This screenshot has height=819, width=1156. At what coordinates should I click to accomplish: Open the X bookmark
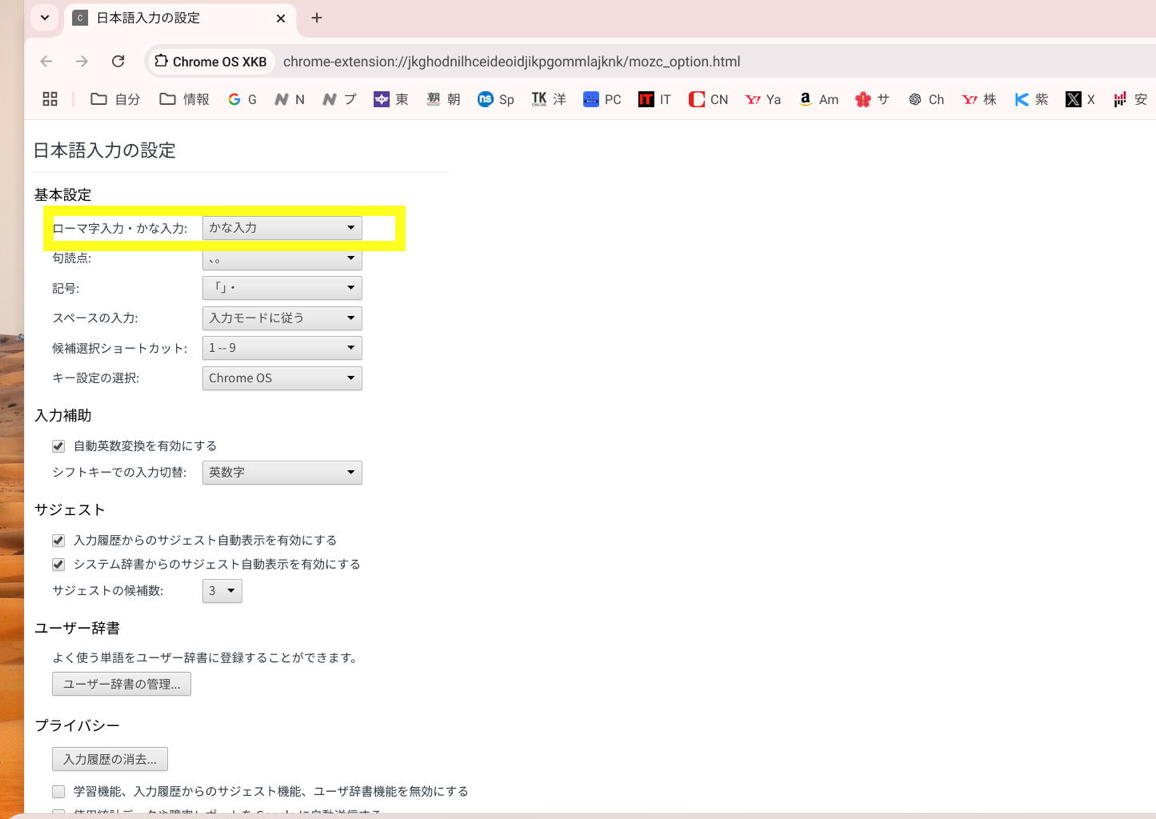point(1080,99)
